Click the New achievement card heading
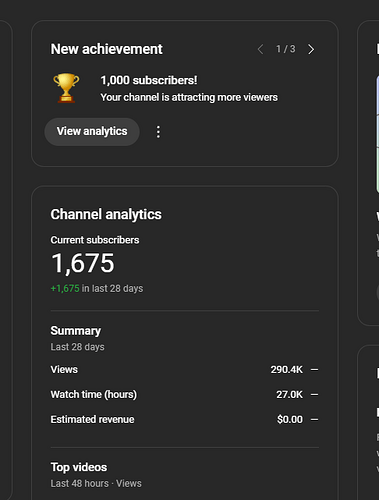Viewport: 379px width, 500px height. [106, 49]
